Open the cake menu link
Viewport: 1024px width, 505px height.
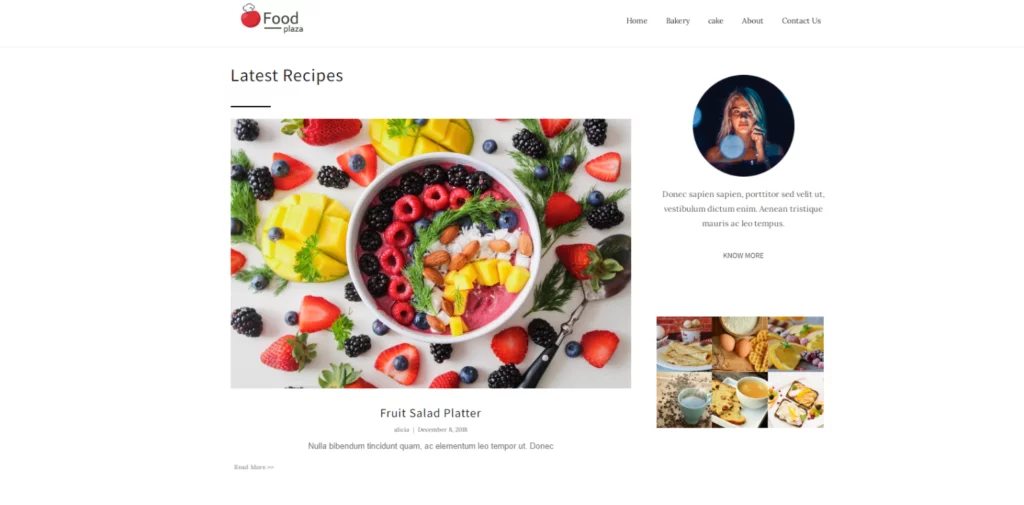tap(716, 21)
